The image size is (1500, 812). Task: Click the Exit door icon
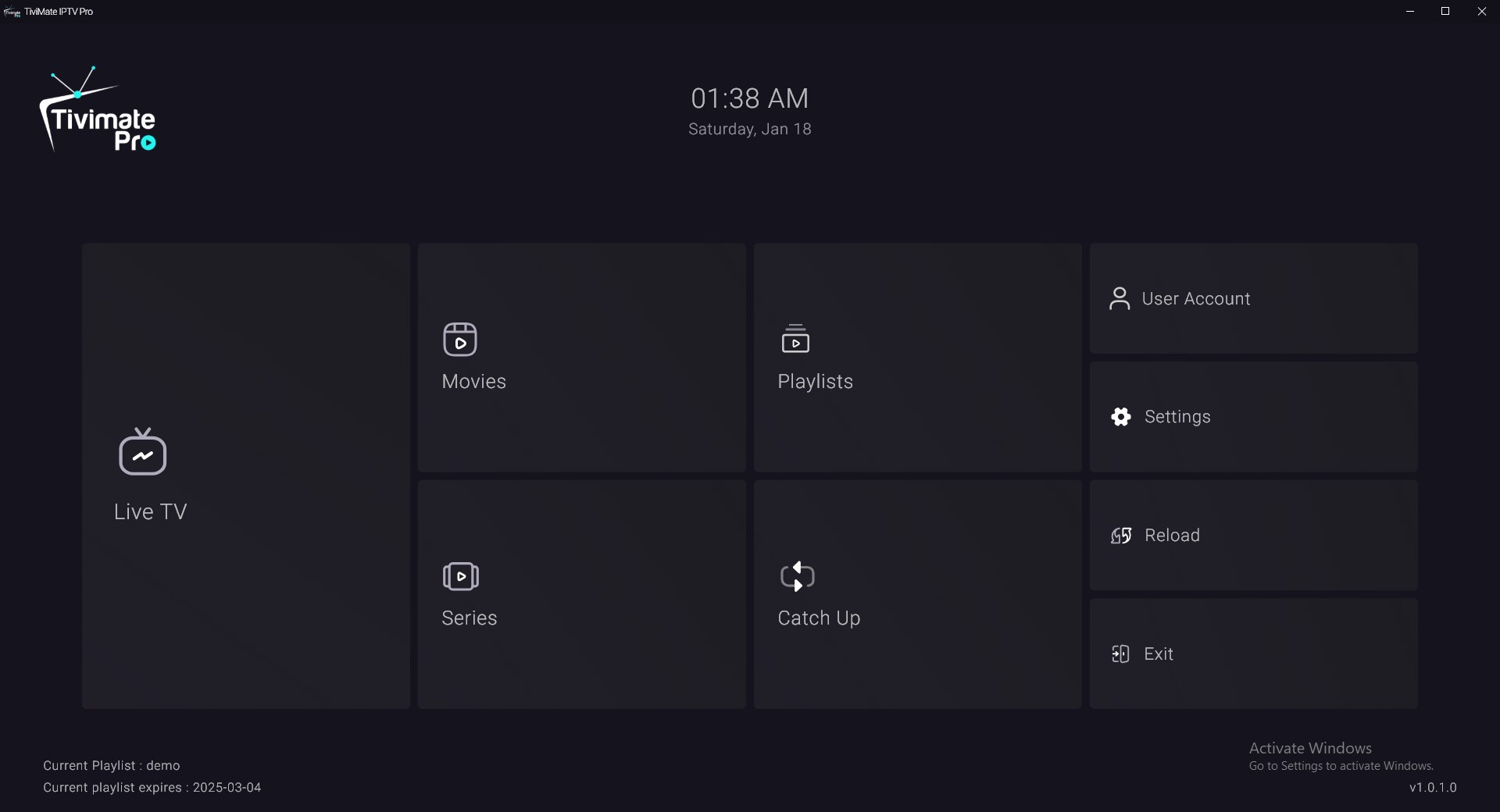(x=1120, y=654)
